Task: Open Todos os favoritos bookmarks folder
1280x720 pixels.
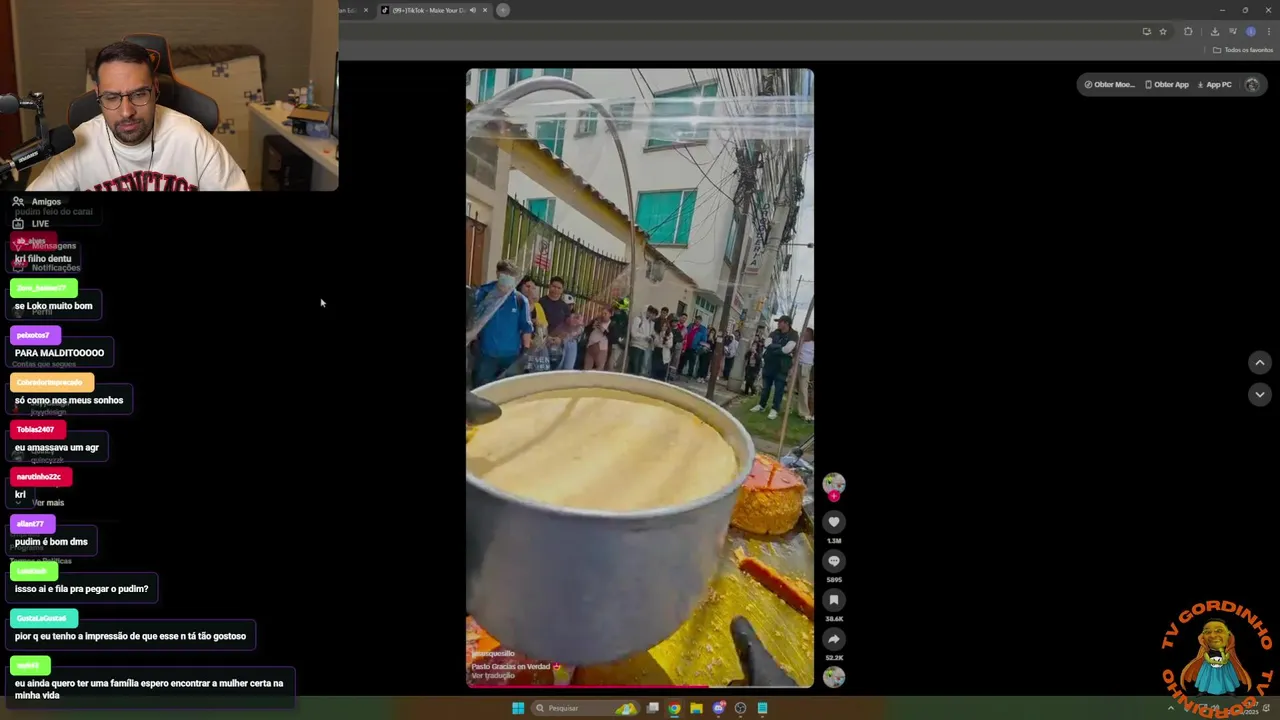Action: (x=1243, y=50)
